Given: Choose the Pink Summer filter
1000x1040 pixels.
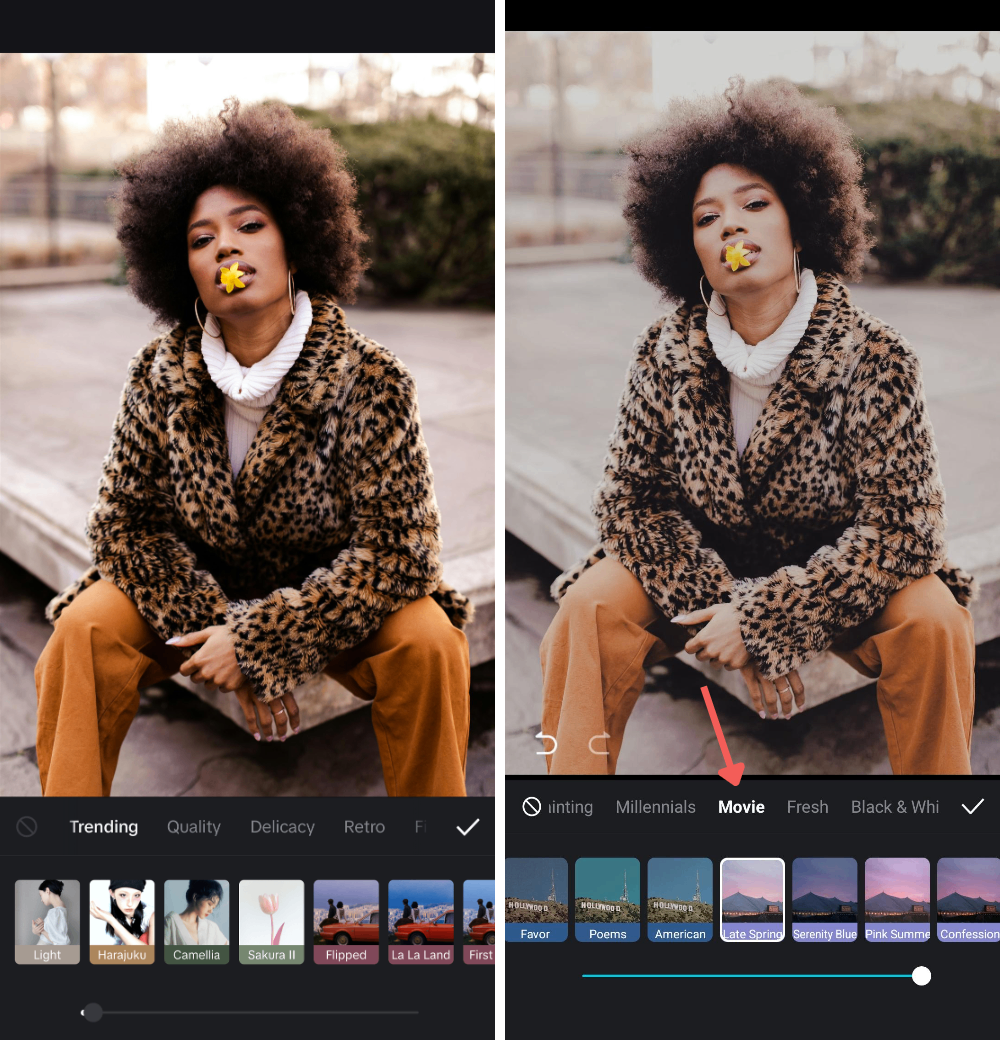Looking at the screenshot, I should [897, 899].
